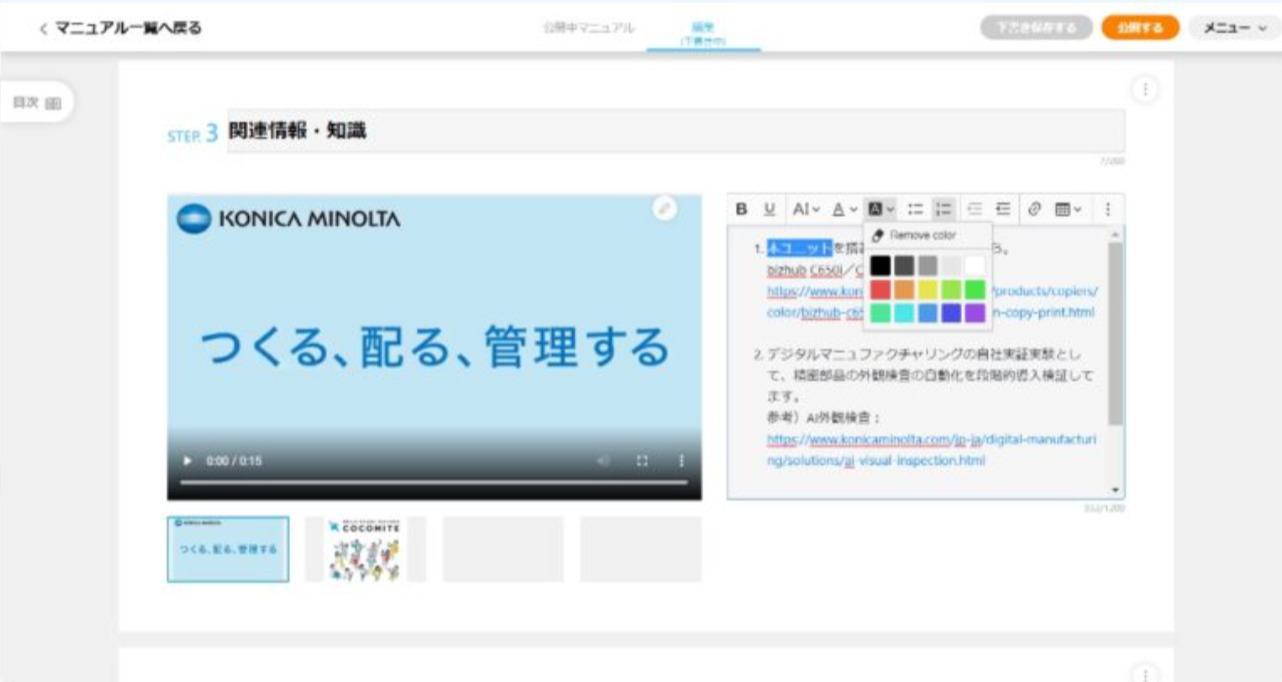
Task: Pick the red color swatch
Action: tap(880, 290)
